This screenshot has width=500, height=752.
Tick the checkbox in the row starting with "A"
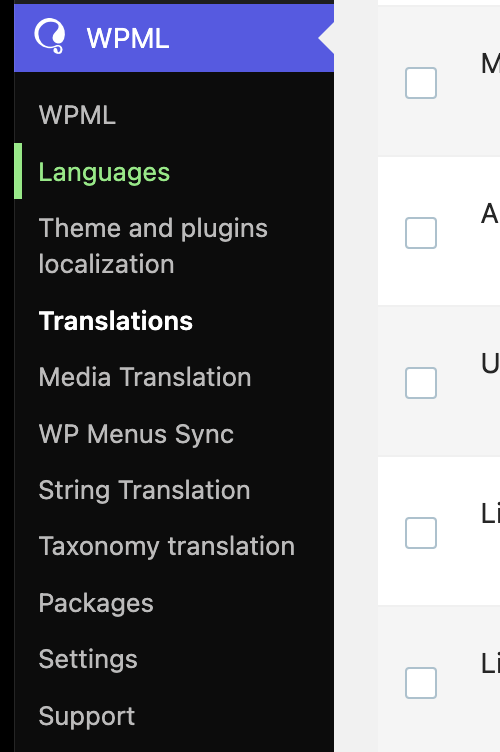[421, 233]
